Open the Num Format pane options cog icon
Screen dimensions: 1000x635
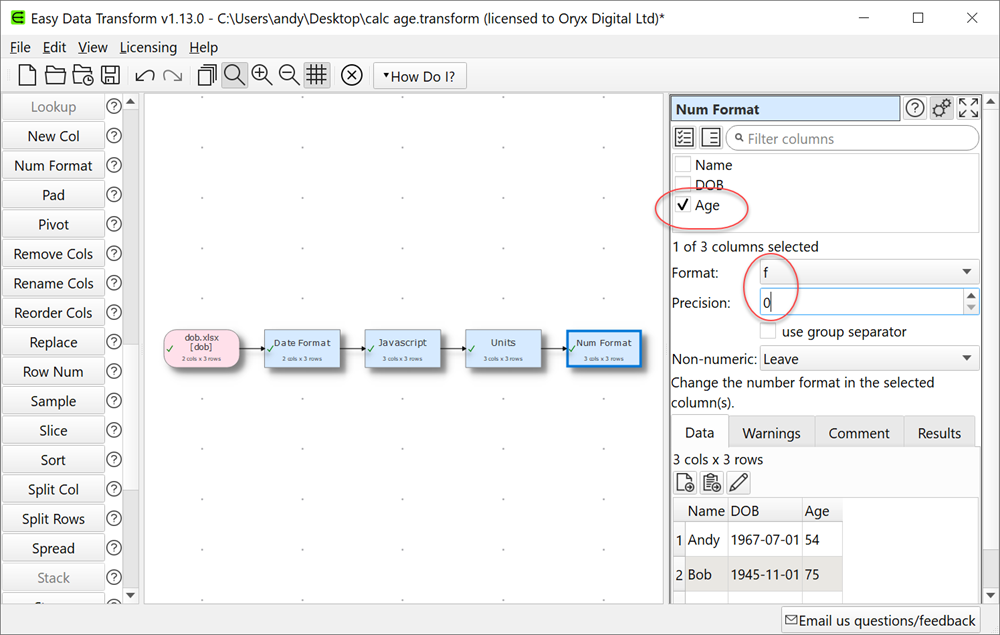(941, 107)
